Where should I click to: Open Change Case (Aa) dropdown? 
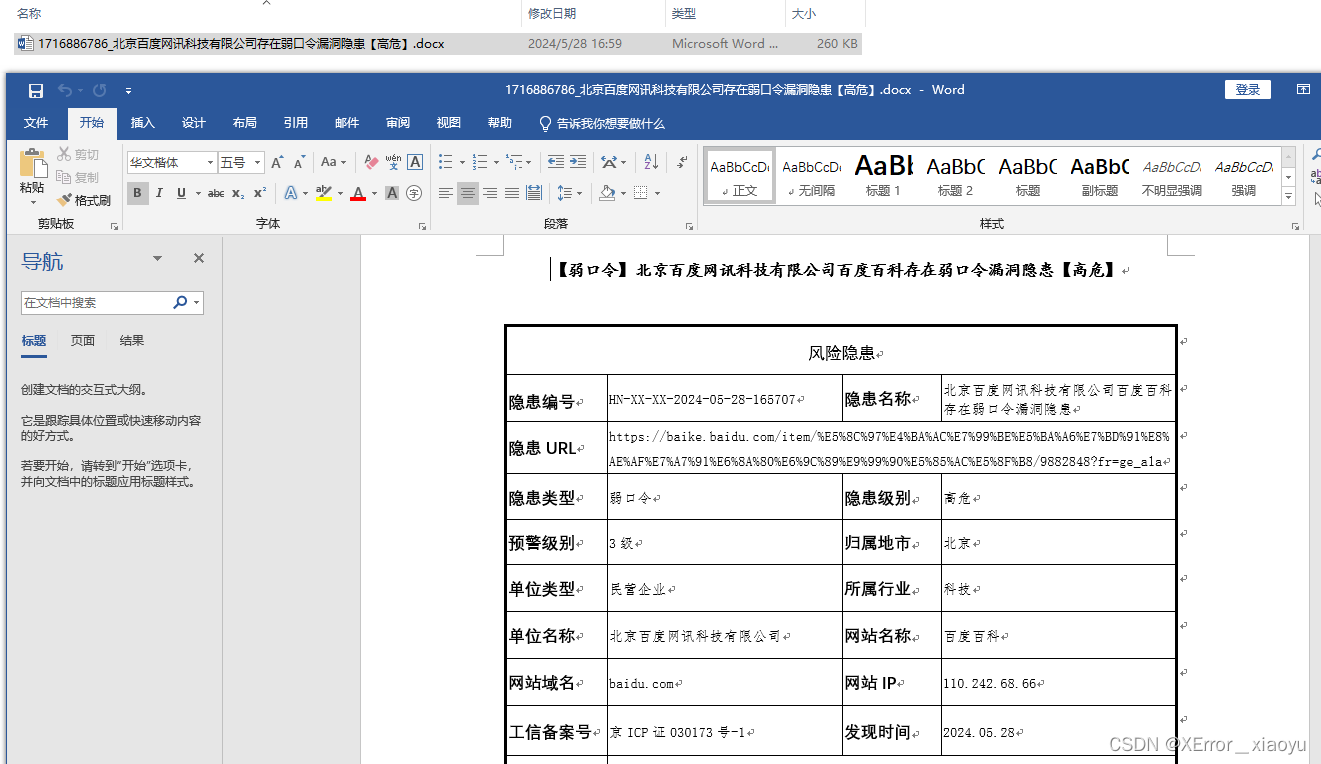(333, 162)
